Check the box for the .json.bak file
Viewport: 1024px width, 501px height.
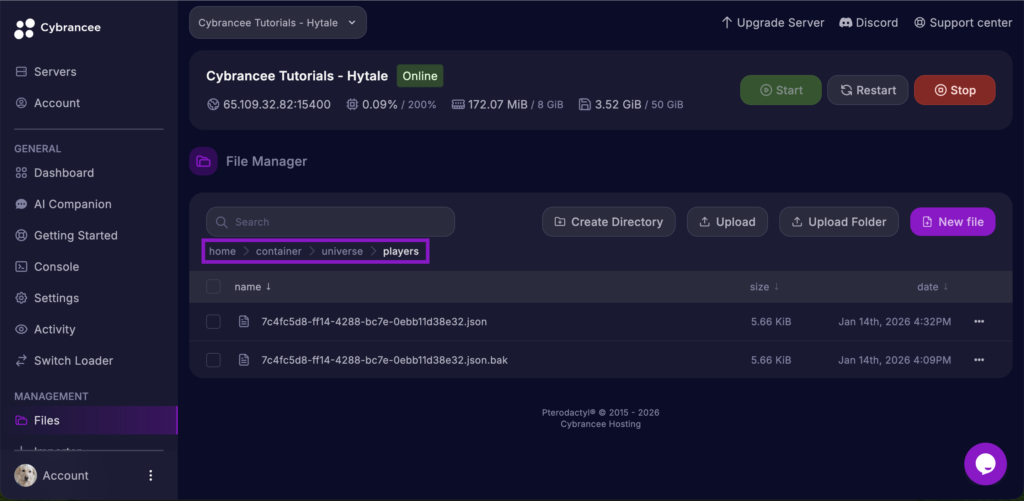[214, 360]
